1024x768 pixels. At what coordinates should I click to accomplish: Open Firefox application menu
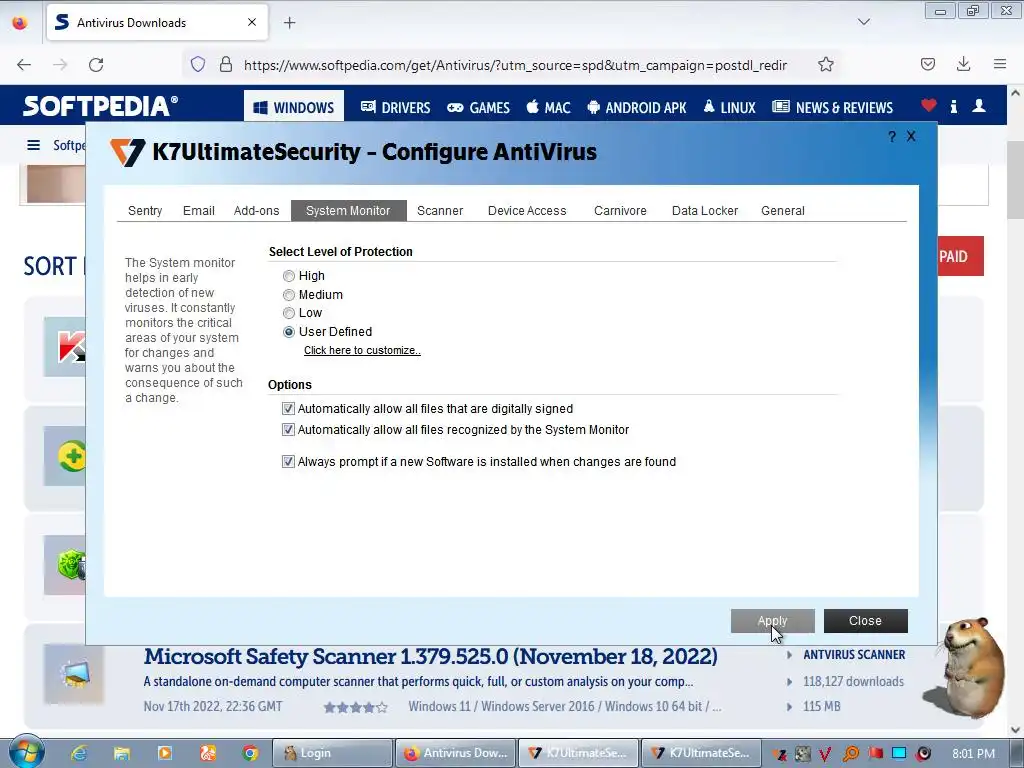click(x=1000, y=64)
